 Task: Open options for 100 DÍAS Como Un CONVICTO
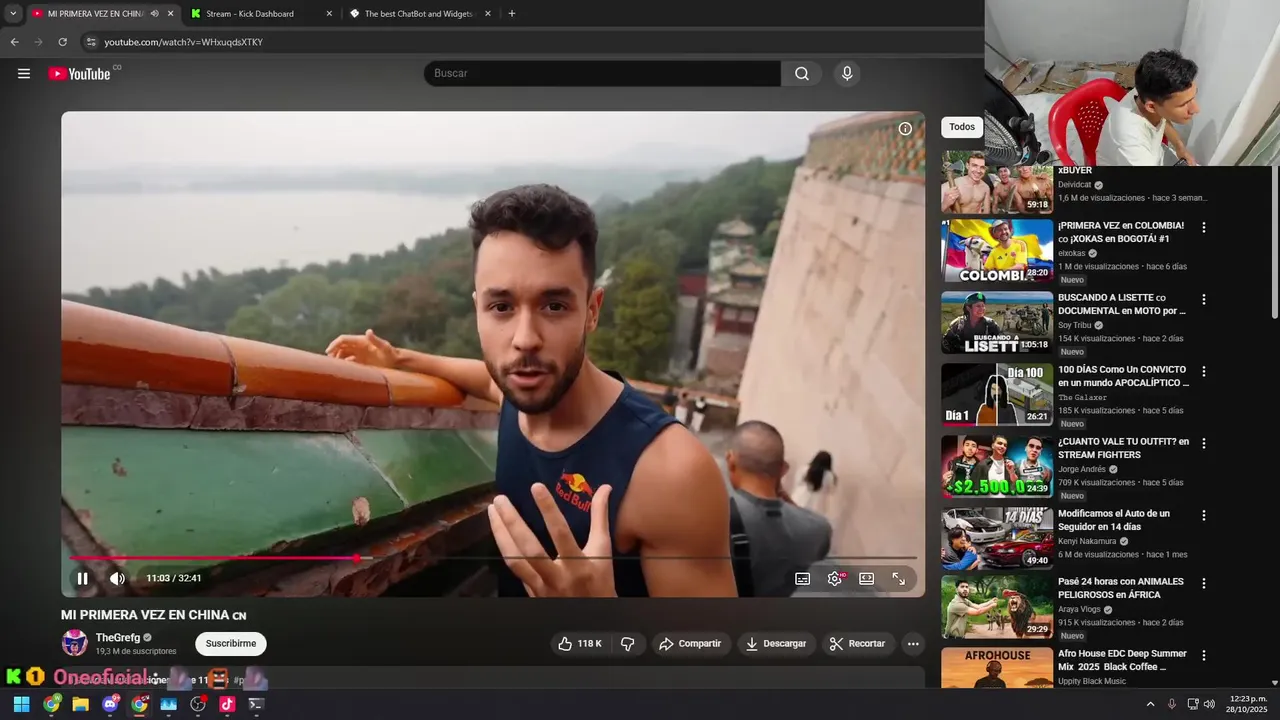(1204, 371)
